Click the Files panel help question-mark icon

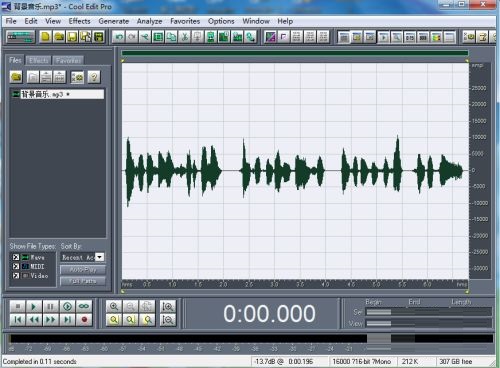[x=94, y=77]
